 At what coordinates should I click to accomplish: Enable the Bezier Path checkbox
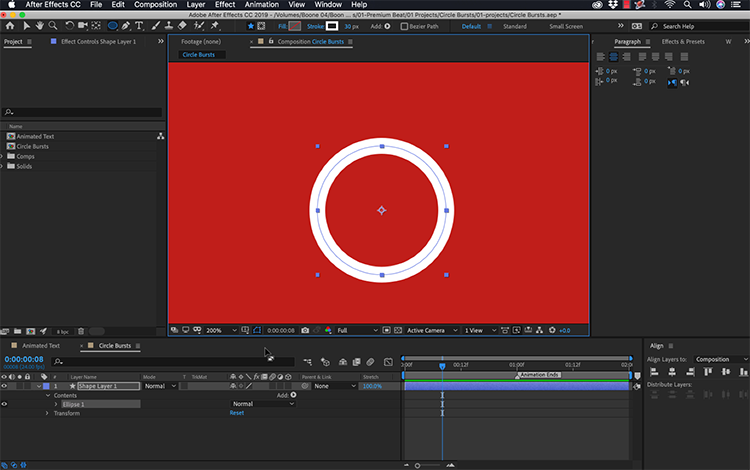click(405, 26)
